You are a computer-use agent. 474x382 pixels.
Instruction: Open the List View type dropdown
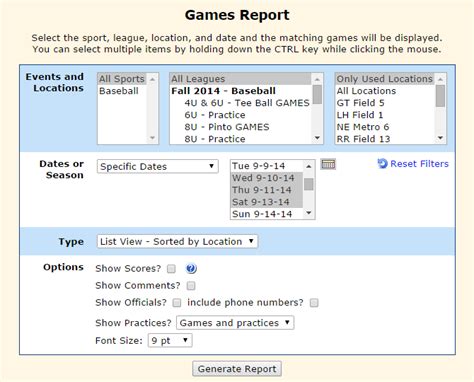(x=177, y=241)
